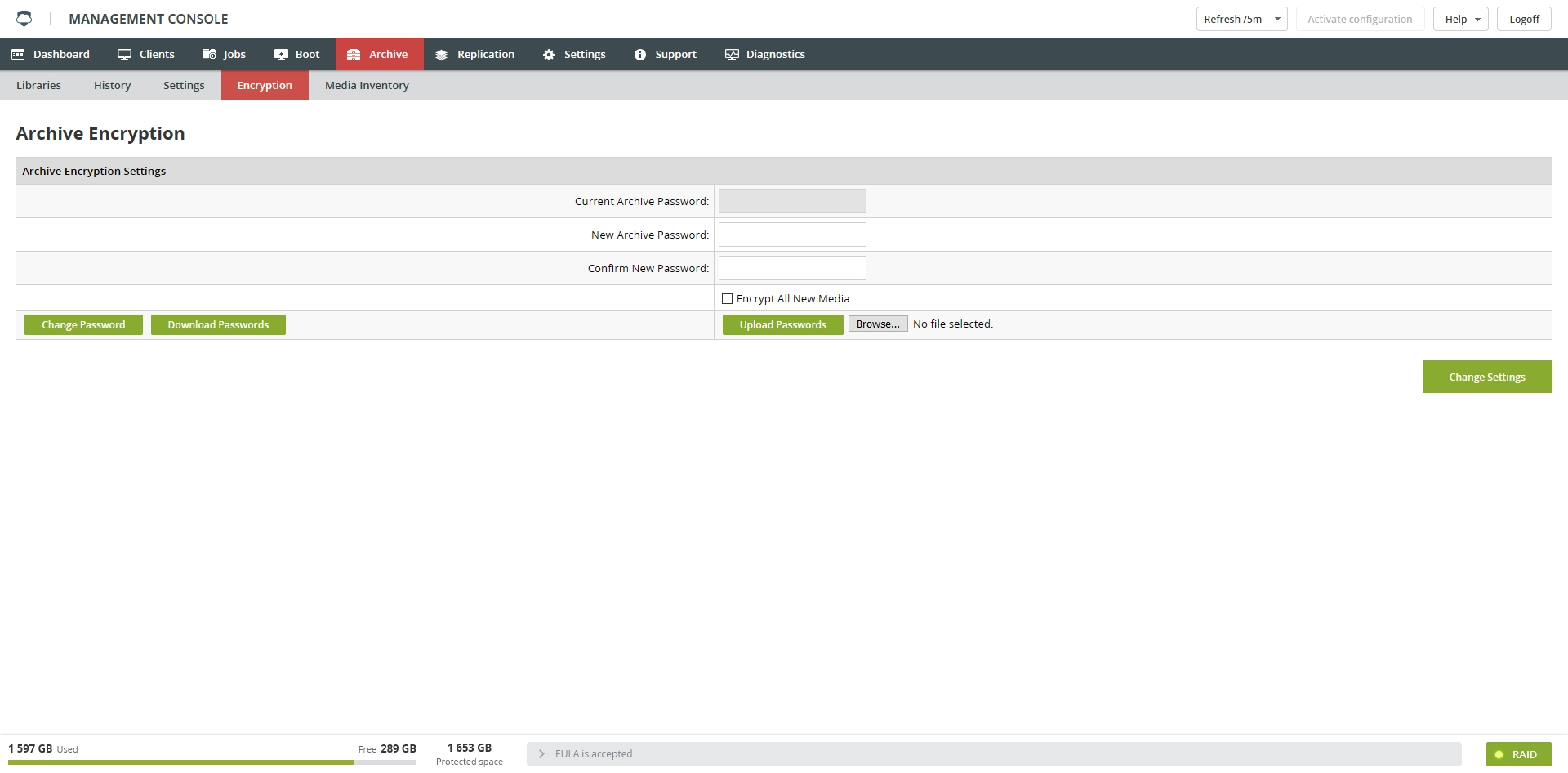Click the Change Password button
This screenshot has height=773, width=1568.
(83, 324)
